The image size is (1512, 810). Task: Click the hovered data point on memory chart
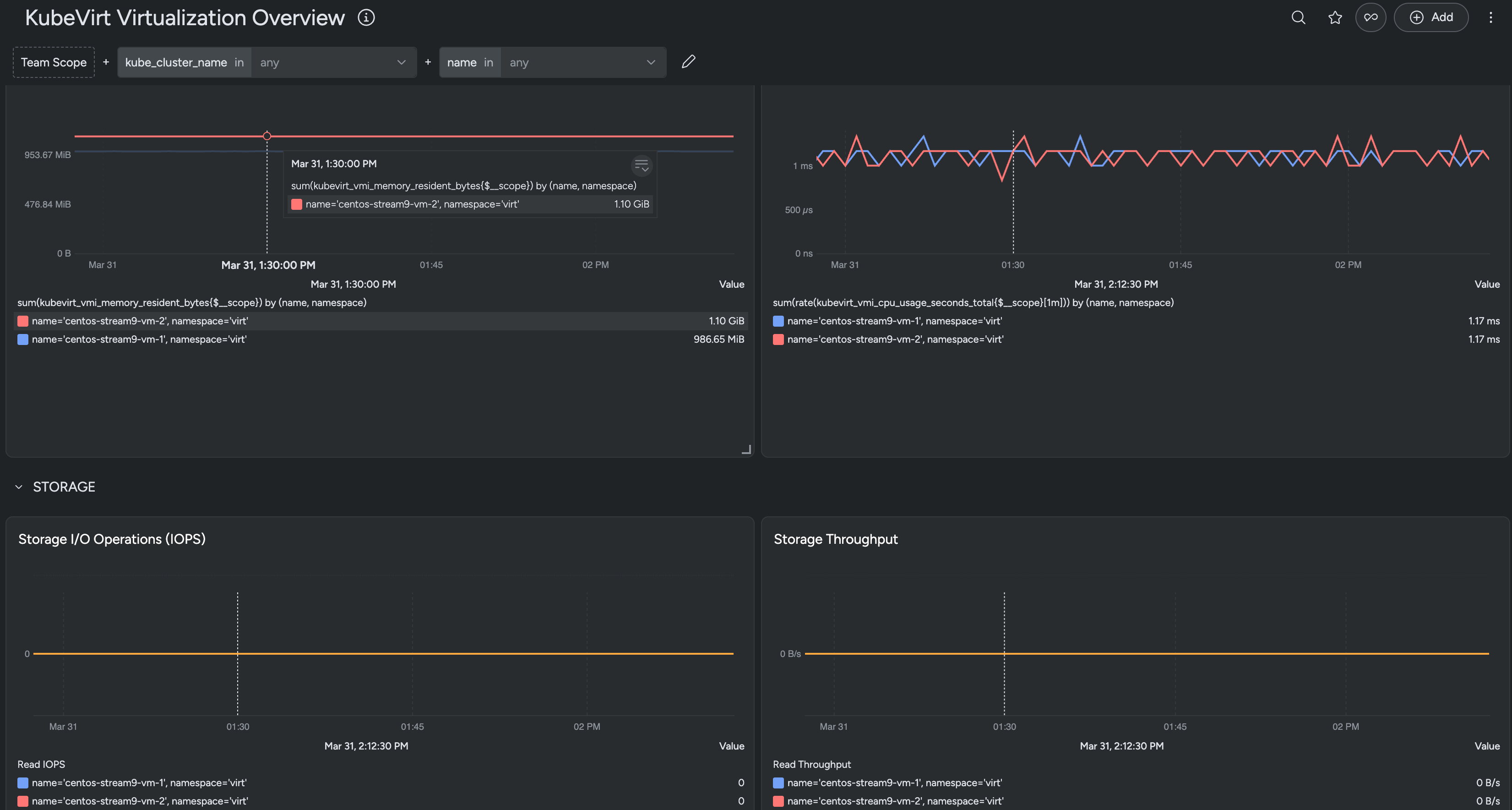267,136
